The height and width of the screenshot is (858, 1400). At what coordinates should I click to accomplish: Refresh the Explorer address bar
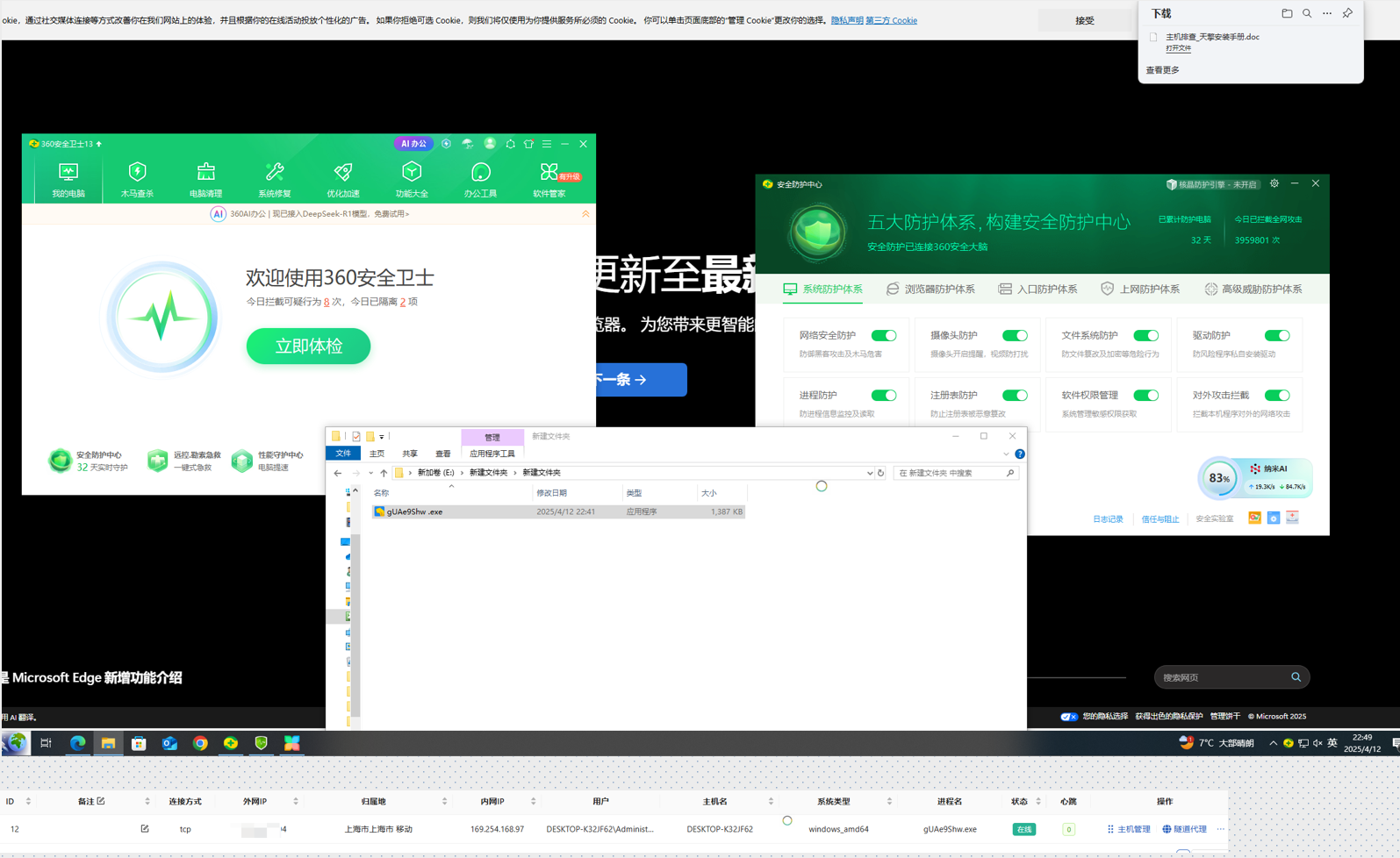coord(880,473)
